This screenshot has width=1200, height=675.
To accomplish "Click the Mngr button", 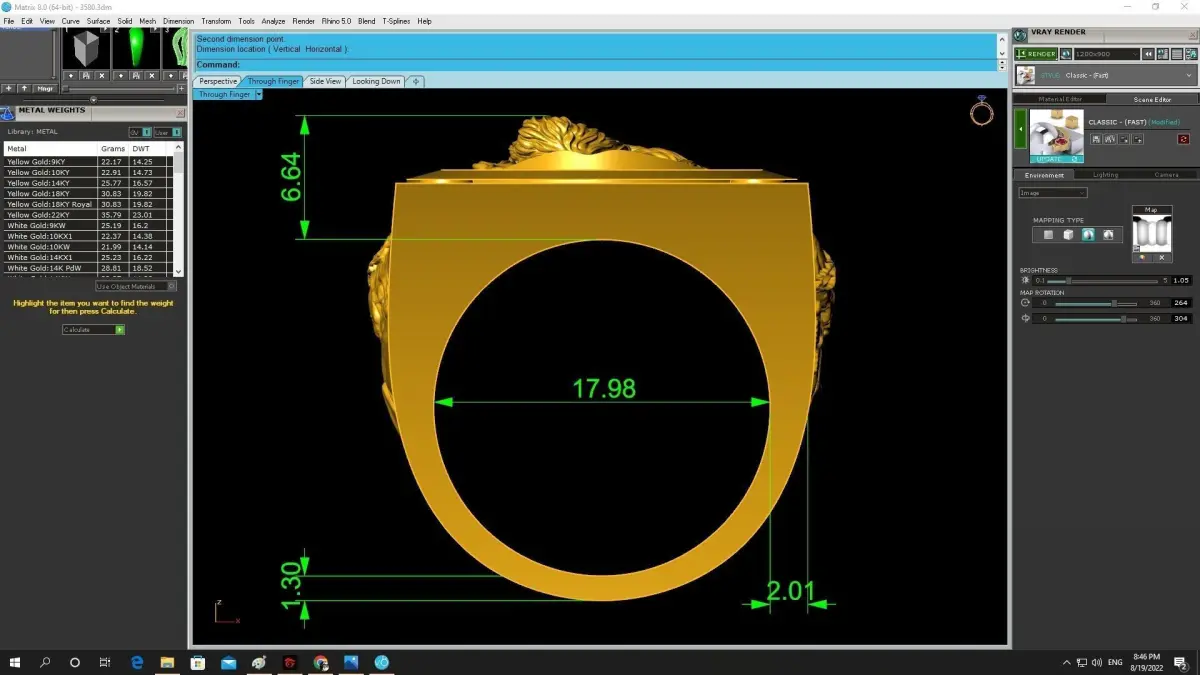I will tap(45, 89).
